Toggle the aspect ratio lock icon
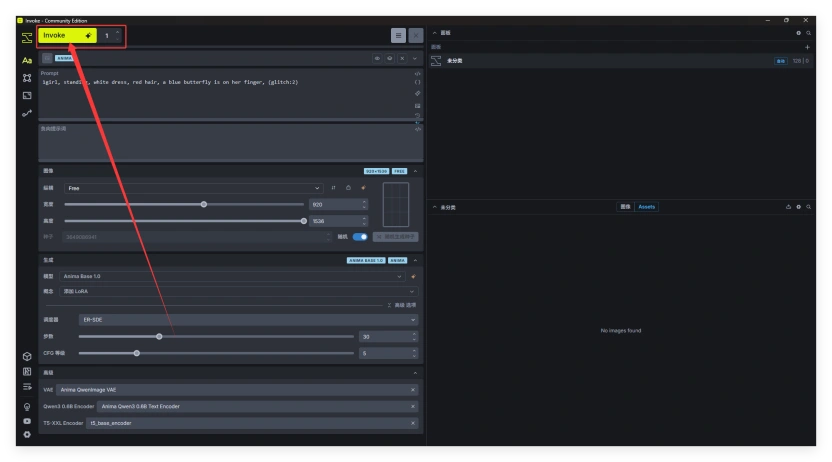Screen dimensions: 832x462 tap(348, 188)
